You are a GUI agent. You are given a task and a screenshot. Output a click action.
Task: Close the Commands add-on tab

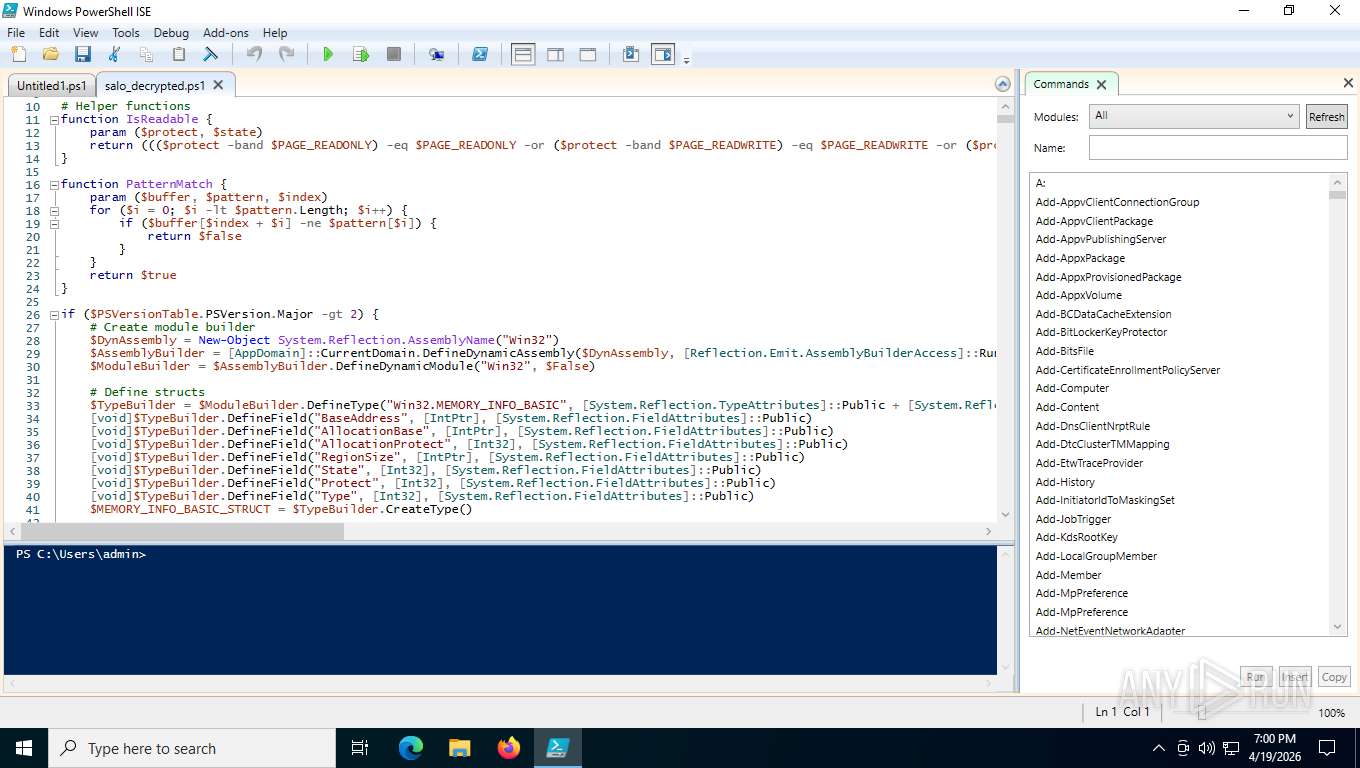[1101, 85]
